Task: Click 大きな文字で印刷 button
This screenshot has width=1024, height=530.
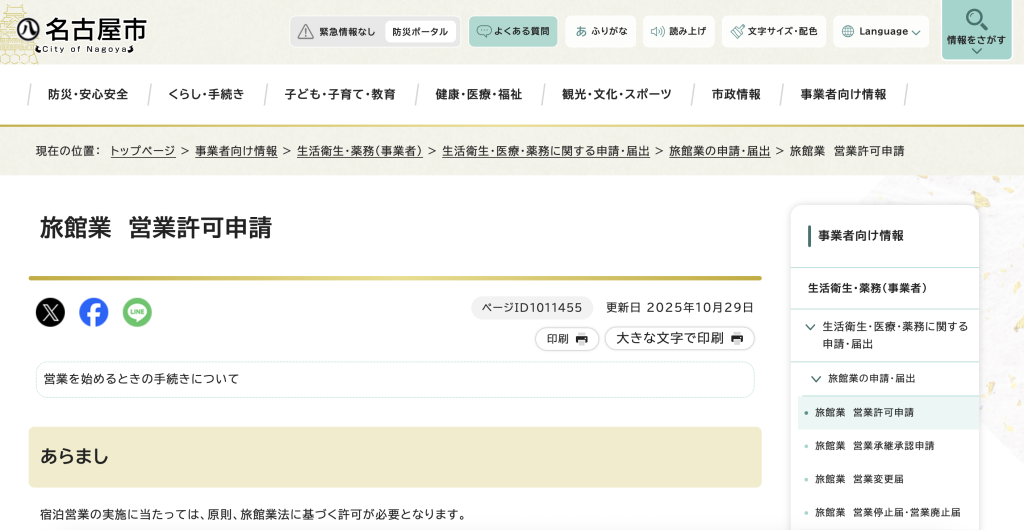Action: point(679,339)
